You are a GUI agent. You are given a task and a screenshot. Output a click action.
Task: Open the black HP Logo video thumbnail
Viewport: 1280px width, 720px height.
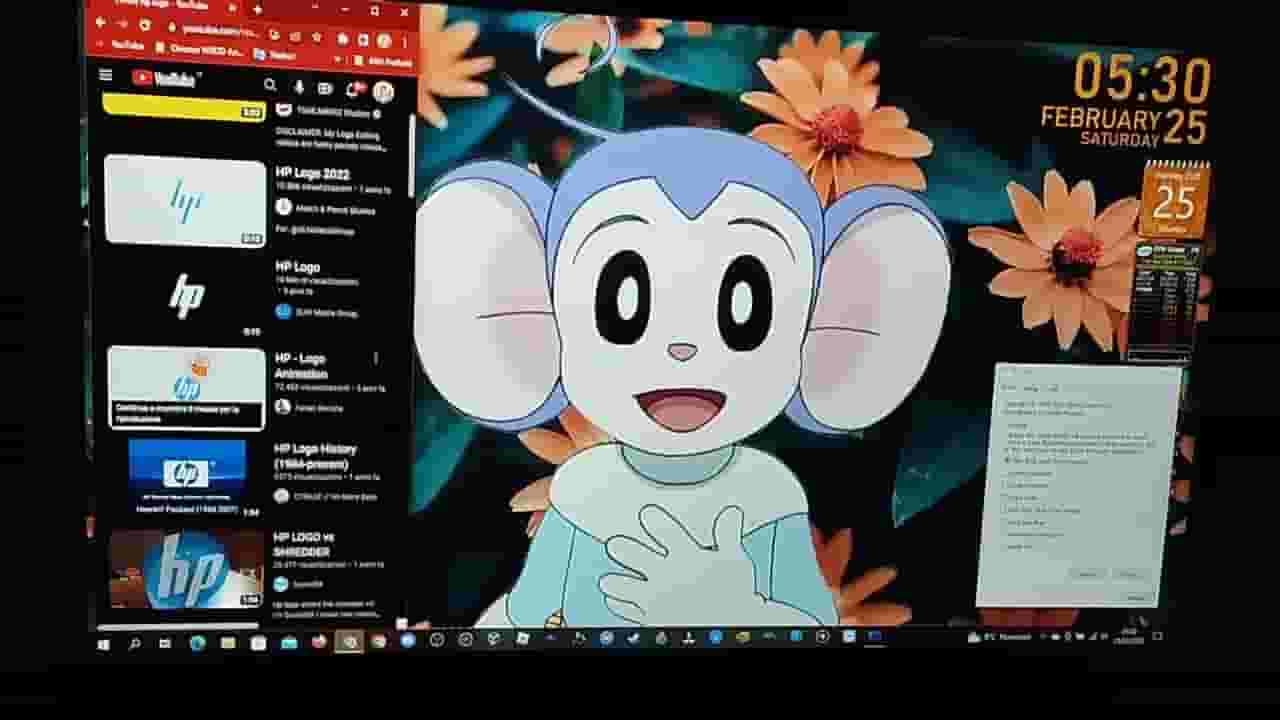coord(185,296)
